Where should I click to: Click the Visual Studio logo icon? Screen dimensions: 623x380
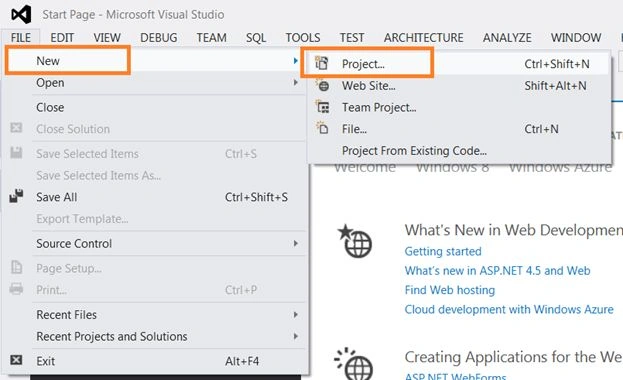[21, 14]
